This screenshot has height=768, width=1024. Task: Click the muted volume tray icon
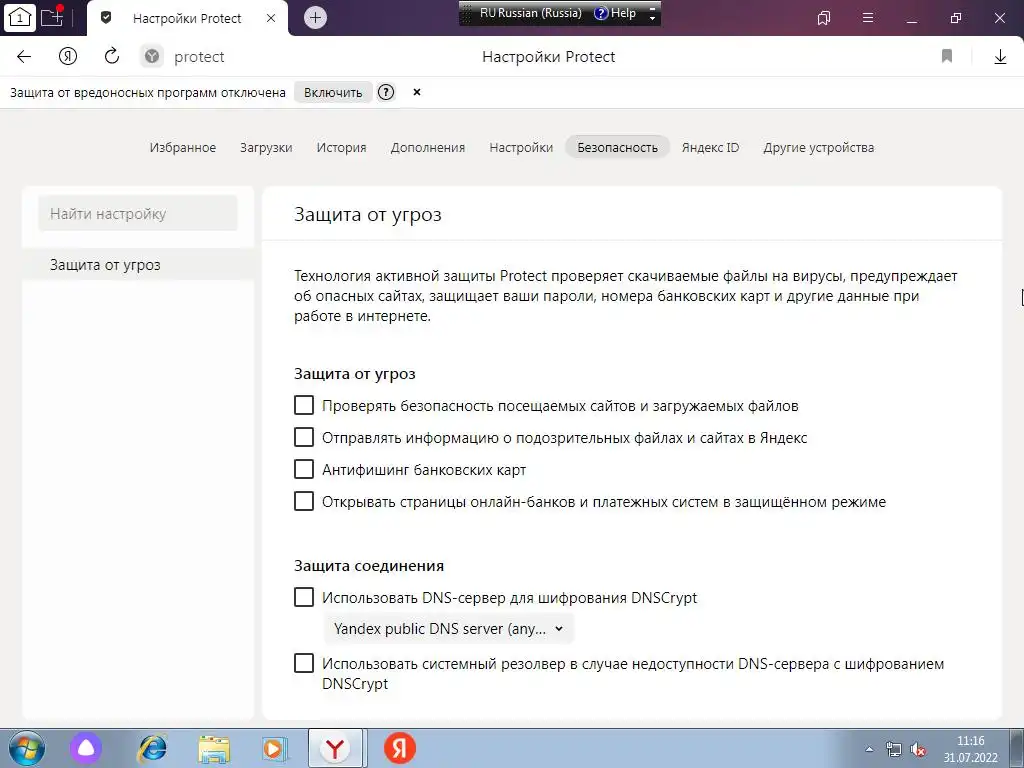click(918, 749)
